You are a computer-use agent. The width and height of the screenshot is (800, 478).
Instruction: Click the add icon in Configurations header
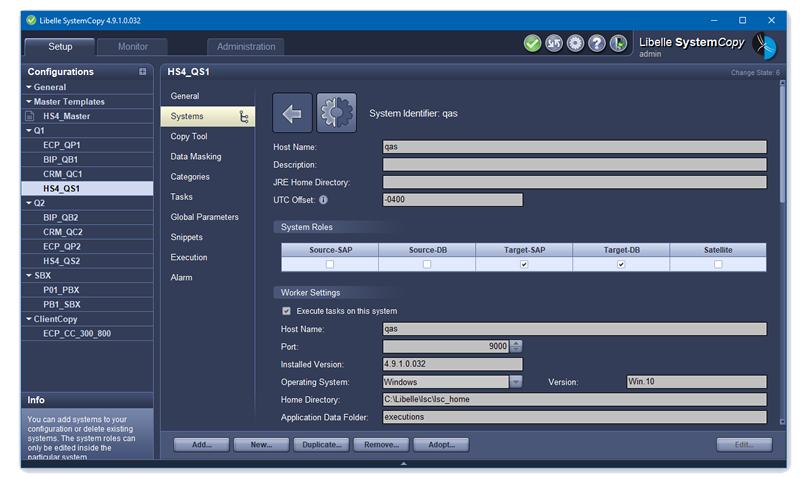[143, 72]
